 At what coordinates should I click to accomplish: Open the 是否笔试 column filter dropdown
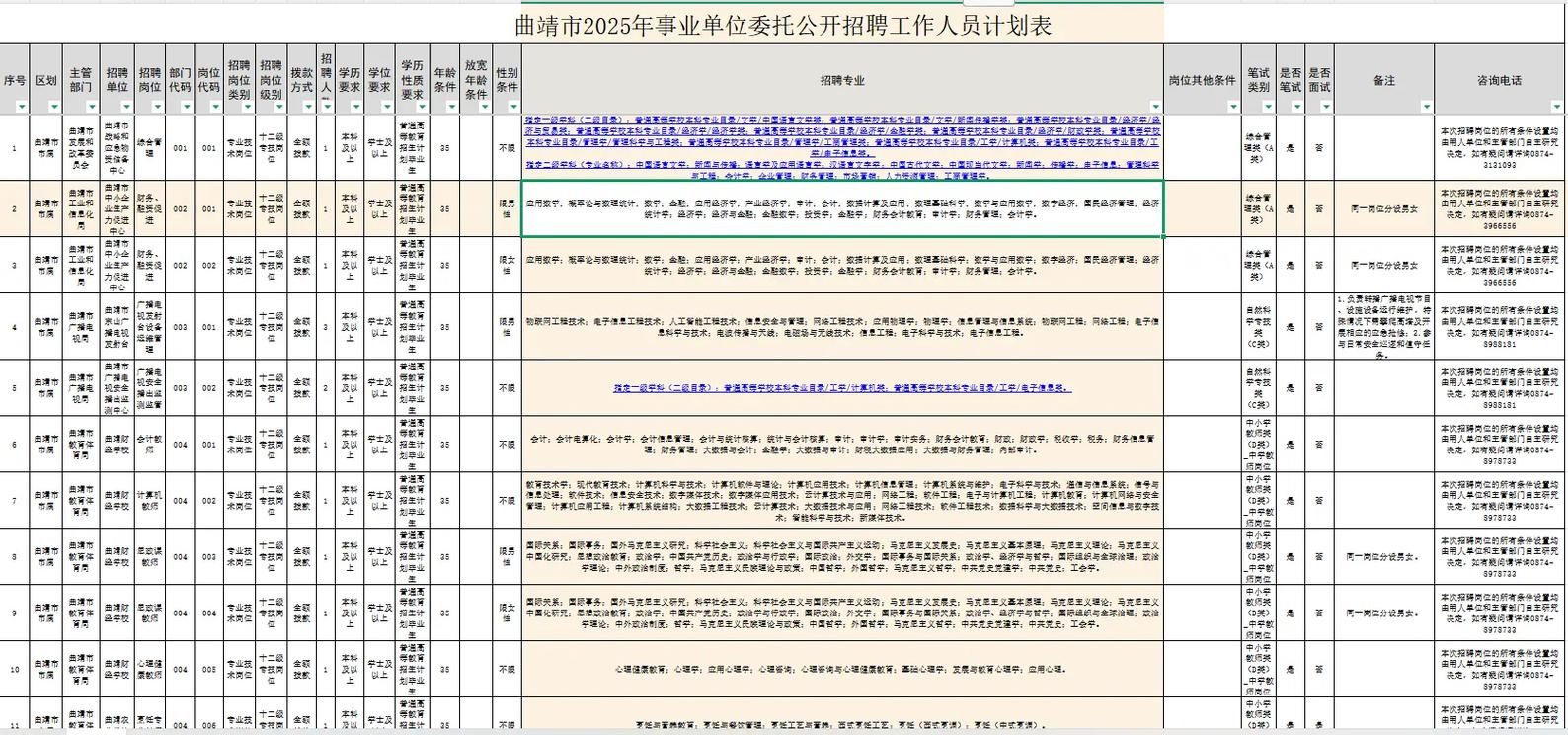click(x=1297, y=107)
